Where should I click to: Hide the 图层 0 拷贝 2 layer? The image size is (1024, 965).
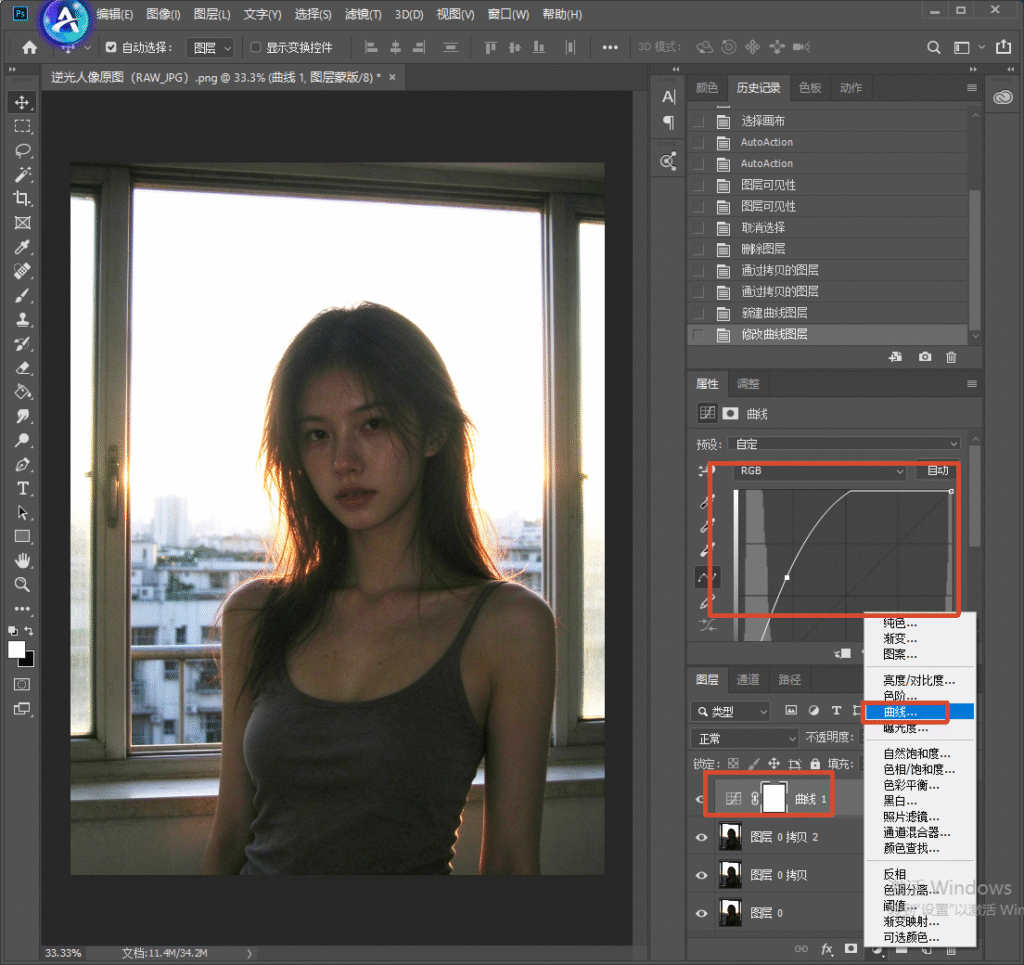coord(701,837)
